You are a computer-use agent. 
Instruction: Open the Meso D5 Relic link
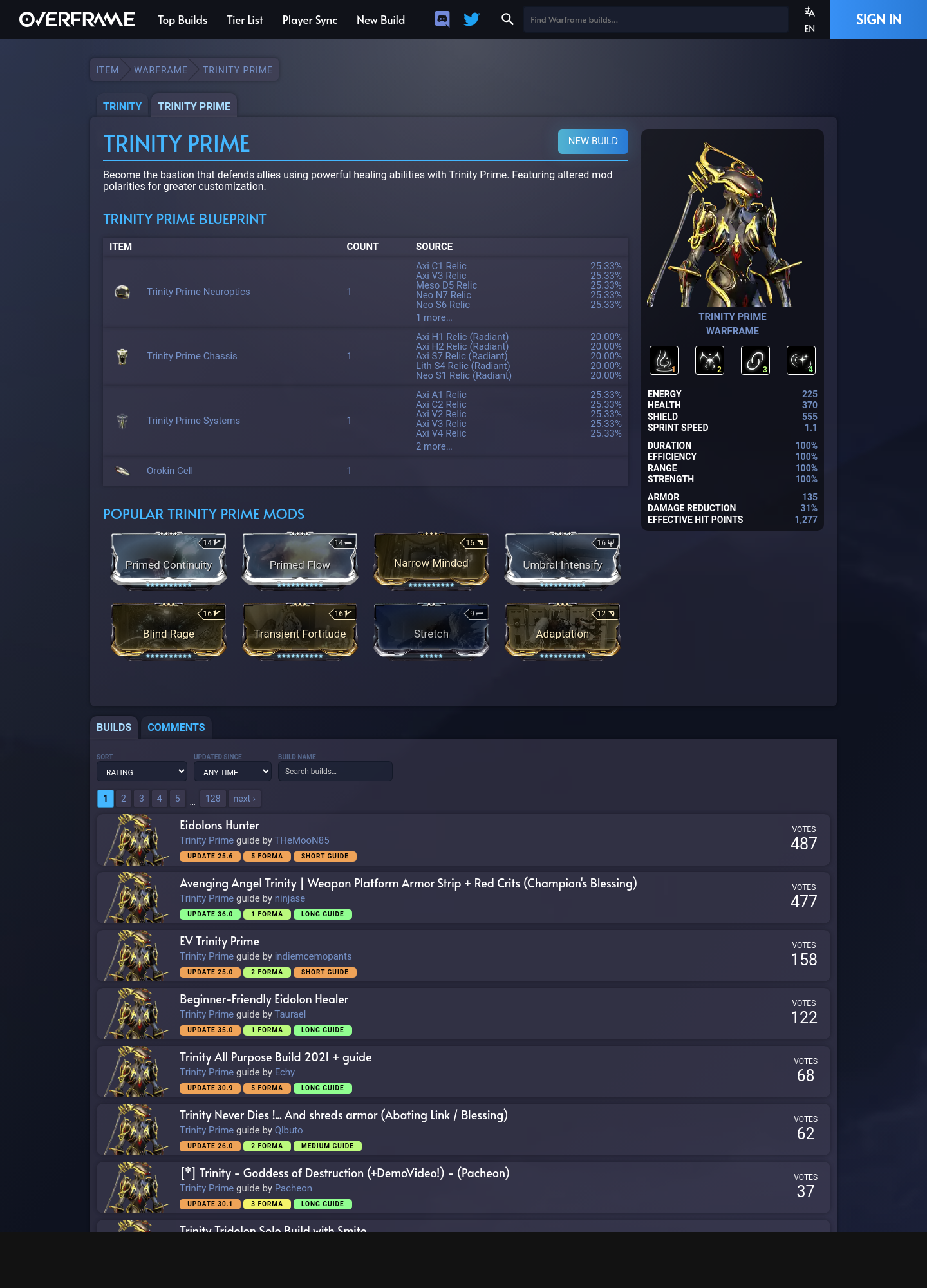(447, 285)
